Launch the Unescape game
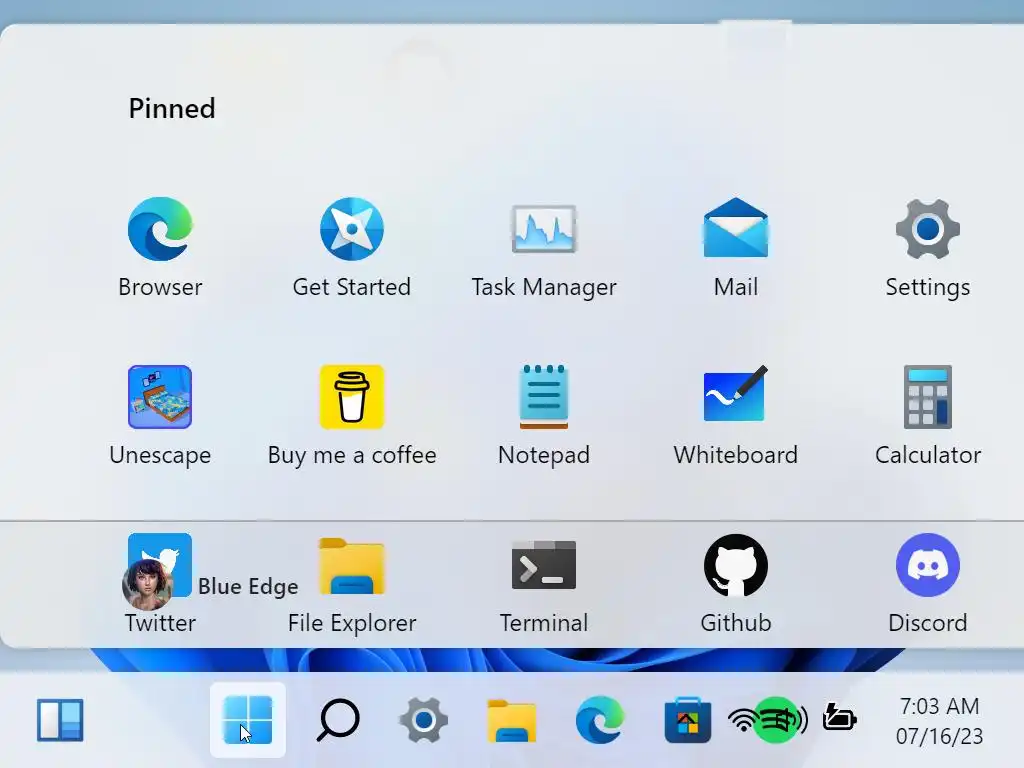 tap(160, 415)
